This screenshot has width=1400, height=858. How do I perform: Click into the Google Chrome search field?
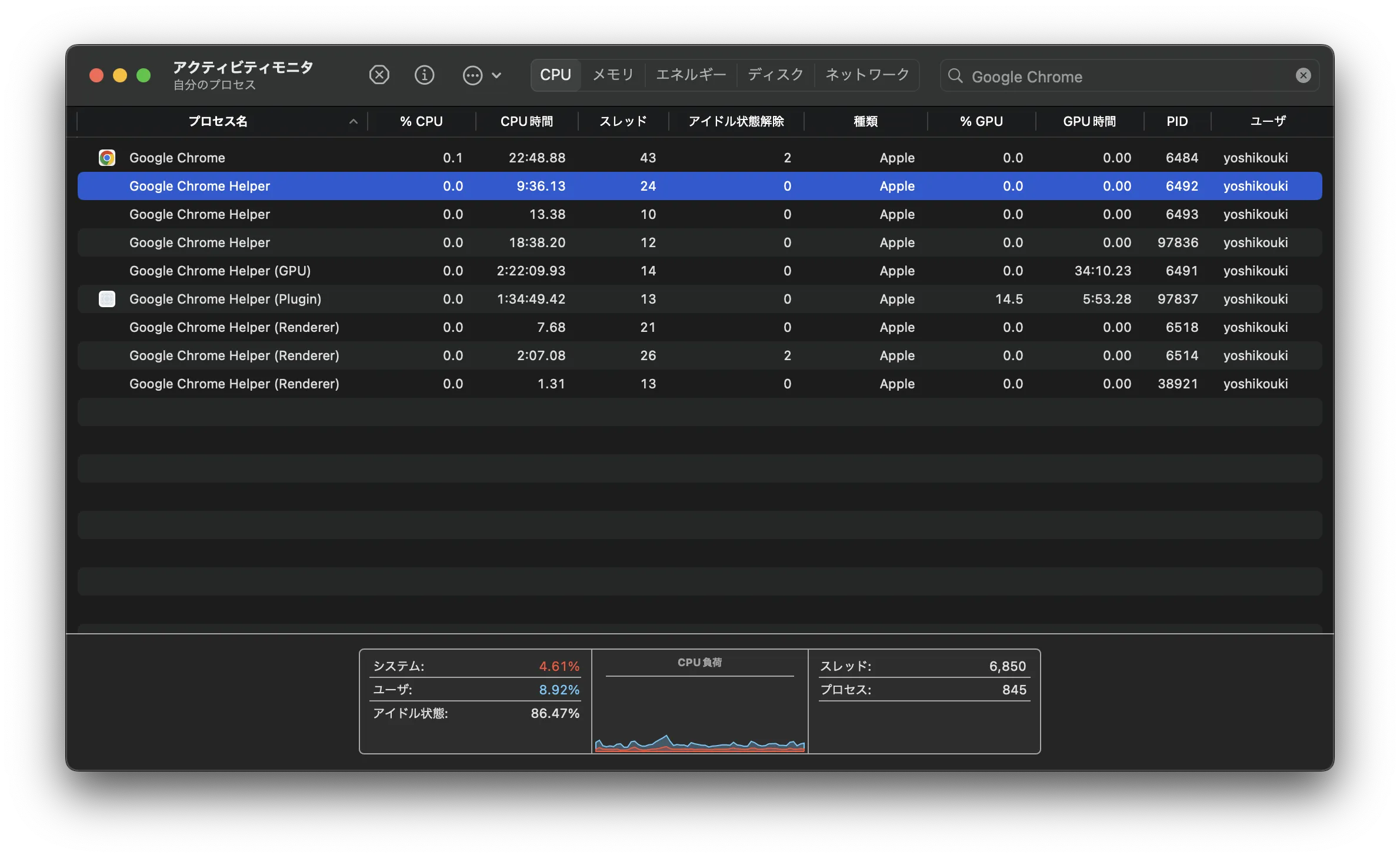coord(1129,76)
